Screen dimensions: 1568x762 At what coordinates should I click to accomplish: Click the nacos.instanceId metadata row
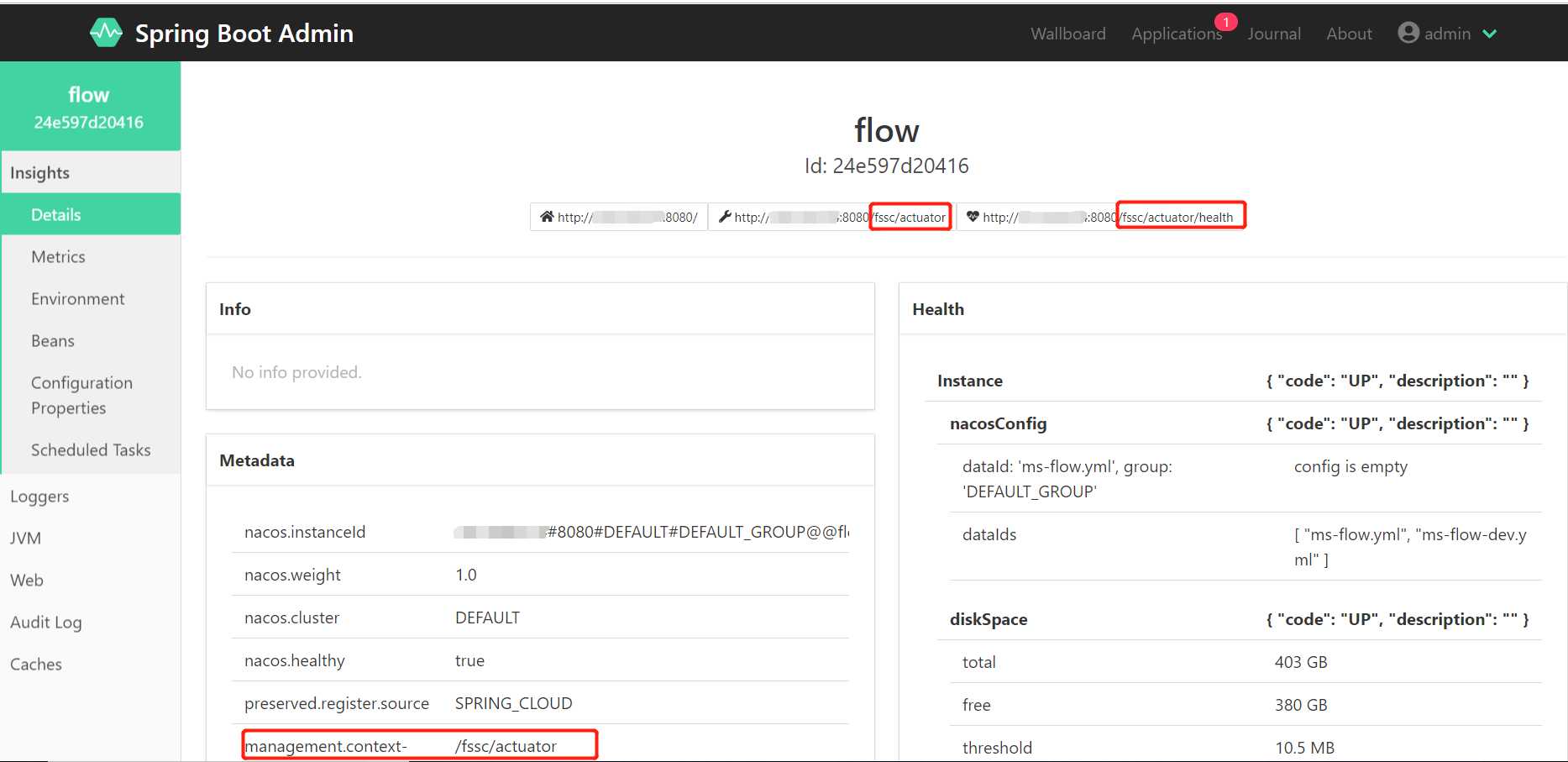540,532
